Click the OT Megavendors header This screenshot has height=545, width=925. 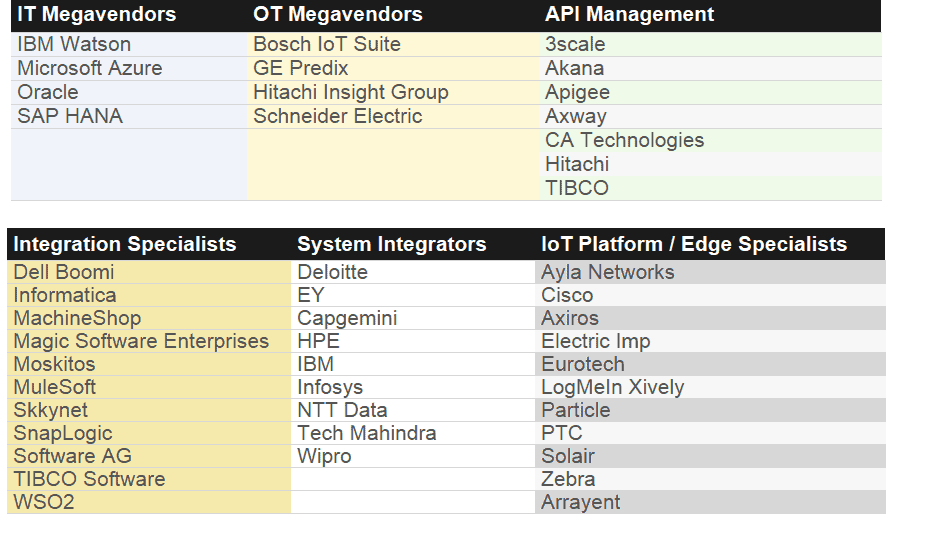click(x=337, y=15)
